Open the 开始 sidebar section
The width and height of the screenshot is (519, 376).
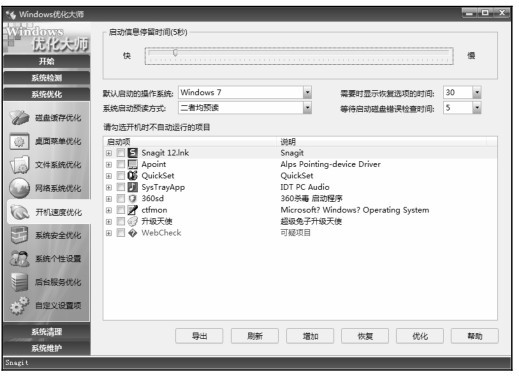(47, 62)
